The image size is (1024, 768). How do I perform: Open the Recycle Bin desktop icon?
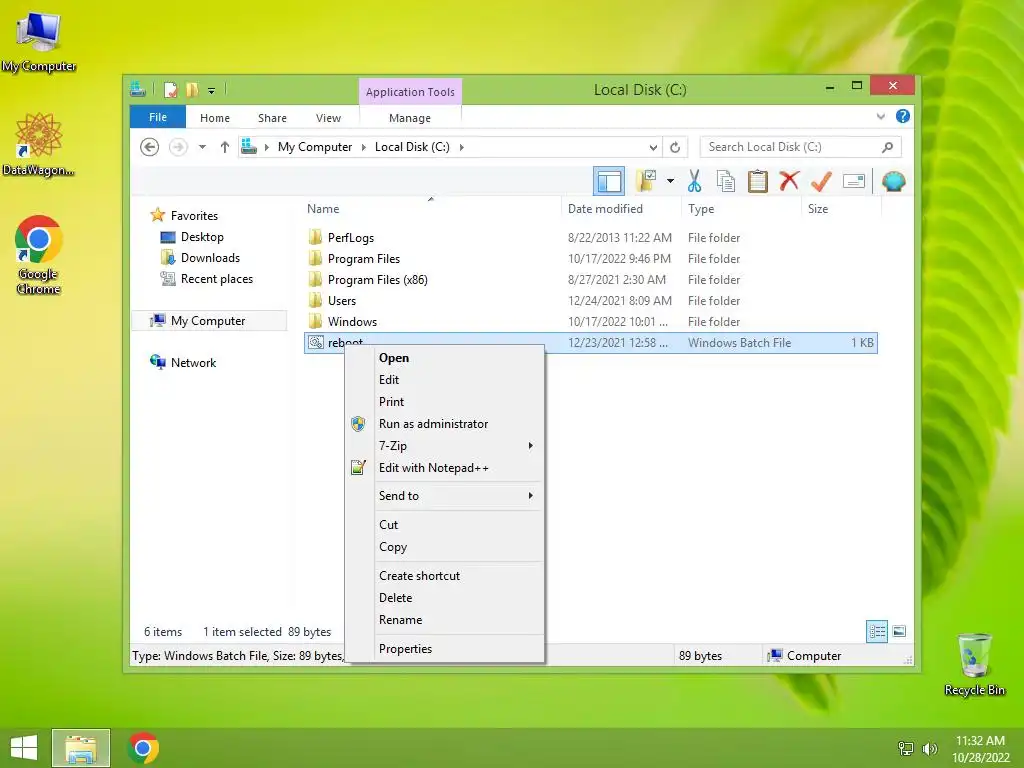[x=974, y=665]
